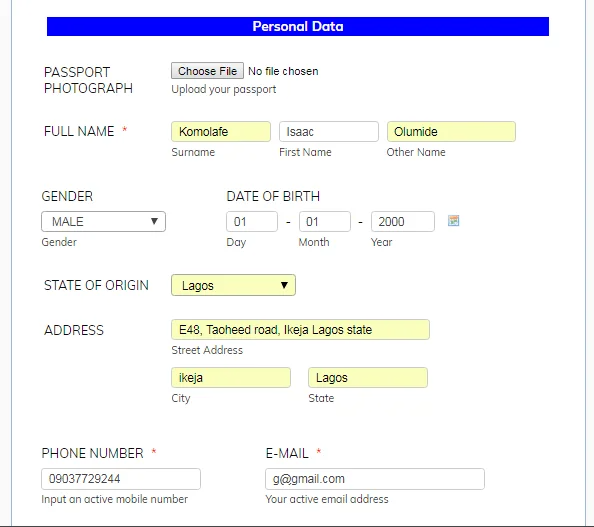Screen dimensions: 594x527
Task: Focus the Year field showing 2000
Action: click(403, 222)
